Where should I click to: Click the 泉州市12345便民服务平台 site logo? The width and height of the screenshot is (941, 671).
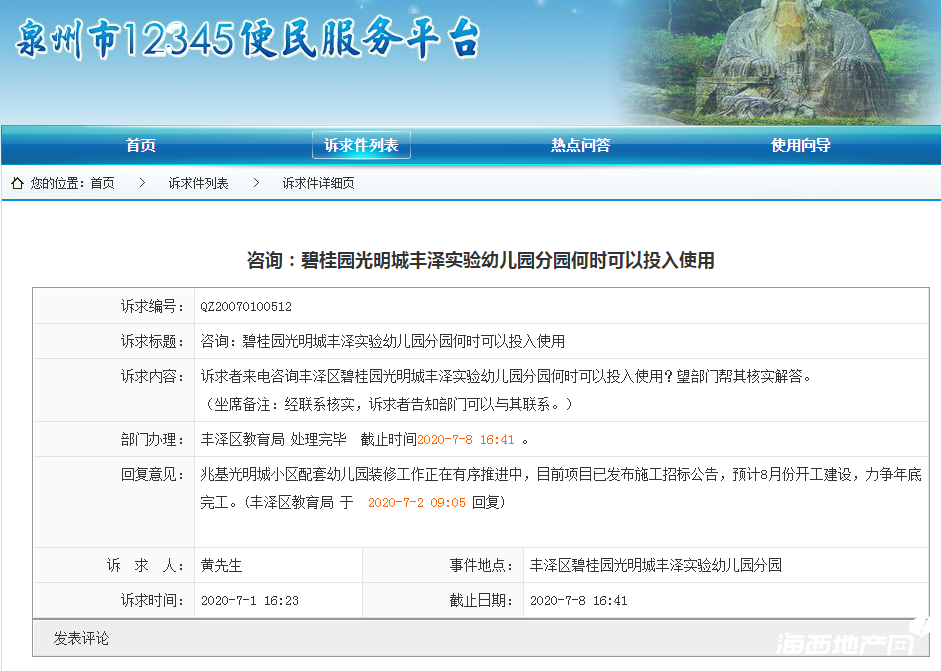[x=247, y=39]
